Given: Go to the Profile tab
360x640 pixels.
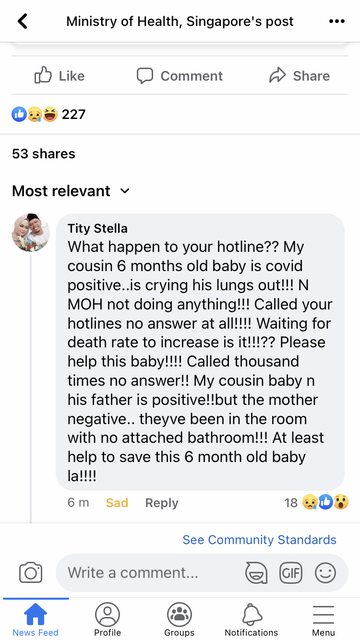Looking at the screenshot, I should point(107,620).
